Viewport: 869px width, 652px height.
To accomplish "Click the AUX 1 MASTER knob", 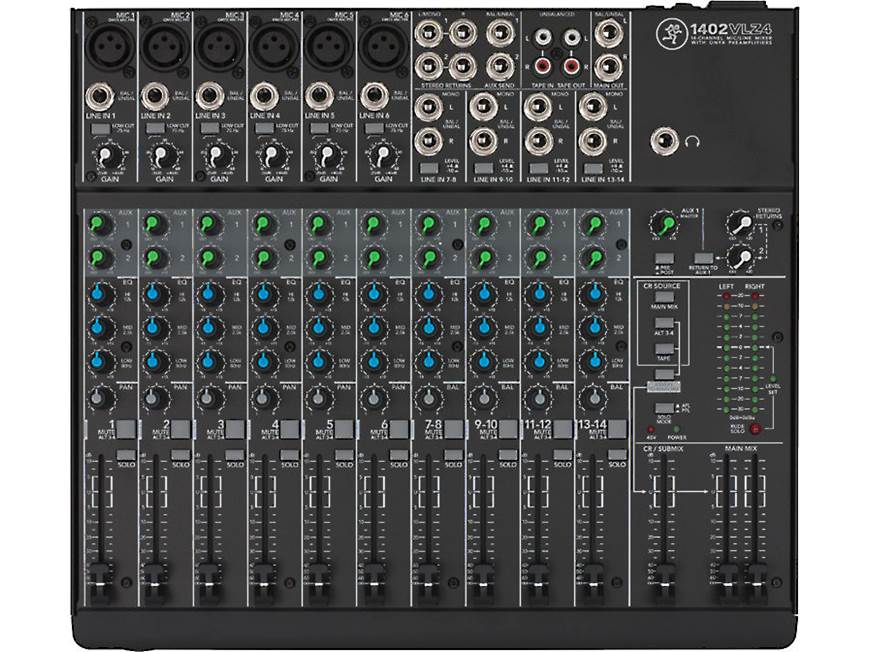I will click(x=664, y=225).
